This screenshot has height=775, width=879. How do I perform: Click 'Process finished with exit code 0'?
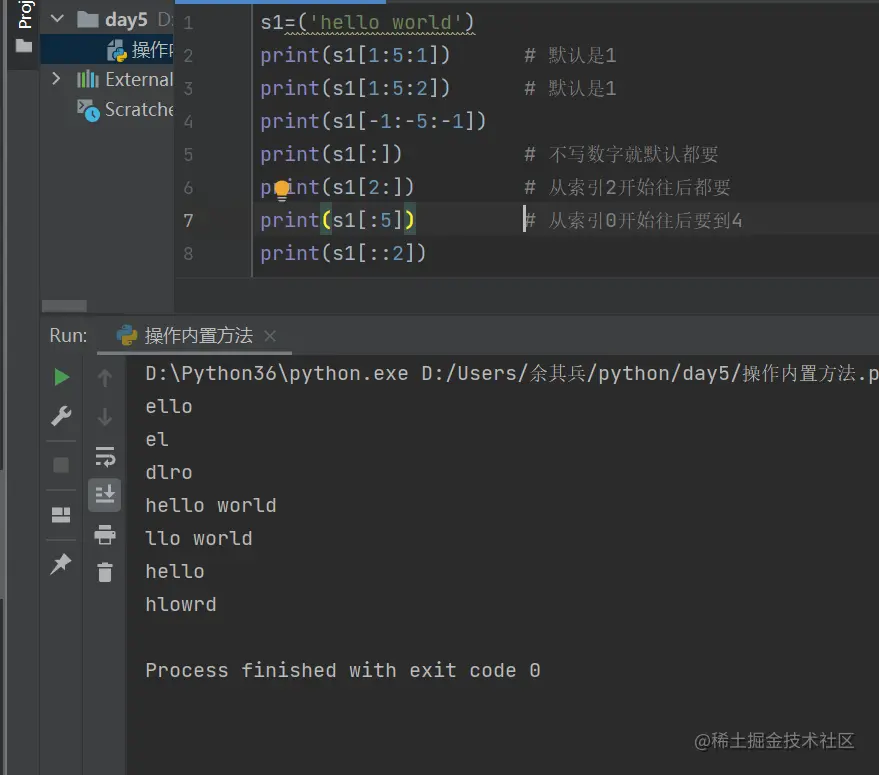[343, 670]
